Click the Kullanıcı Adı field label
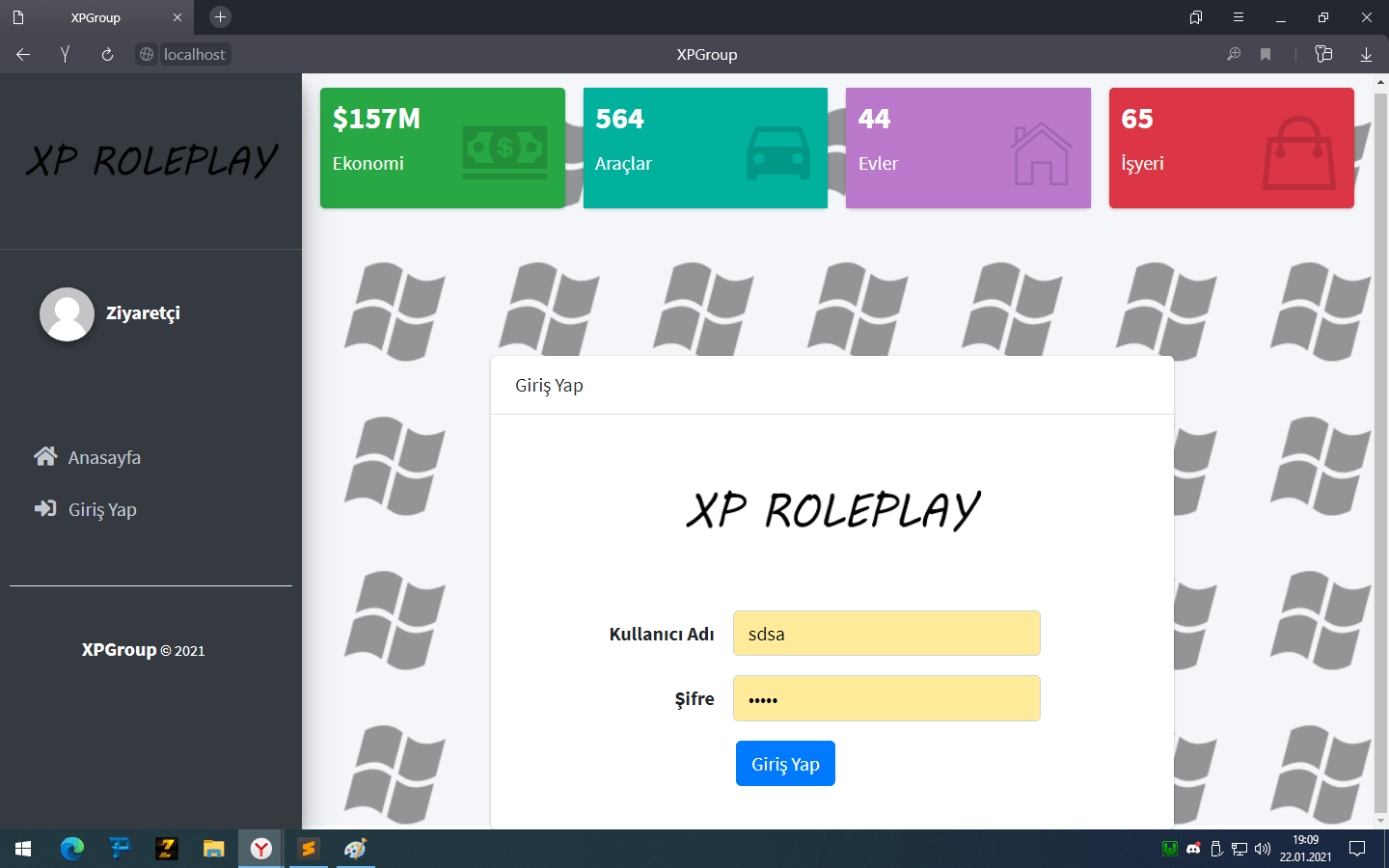 click(662, 634)
